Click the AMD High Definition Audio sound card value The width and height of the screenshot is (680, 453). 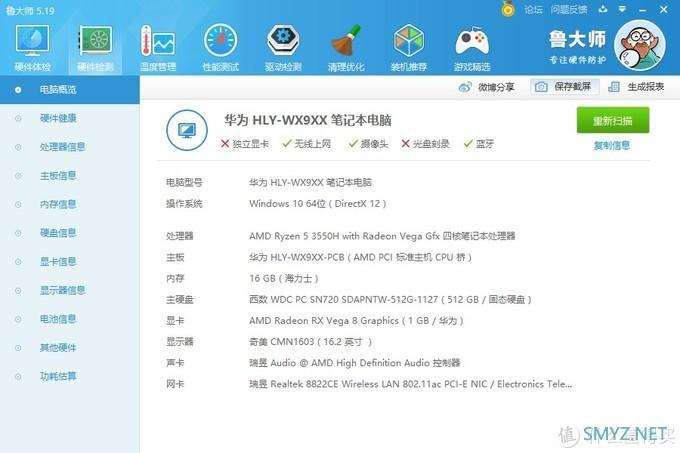click(x=355, y=363)
